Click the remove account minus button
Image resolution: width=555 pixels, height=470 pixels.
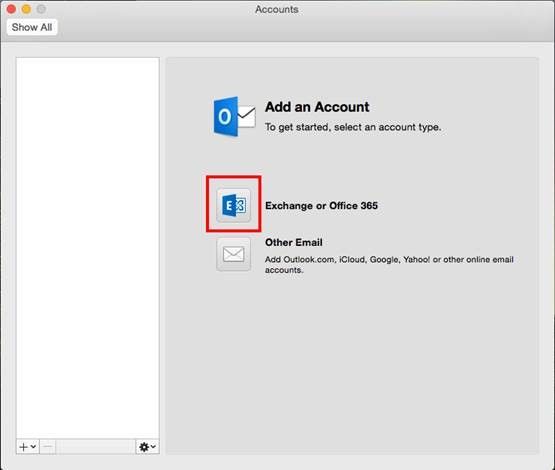48,447
